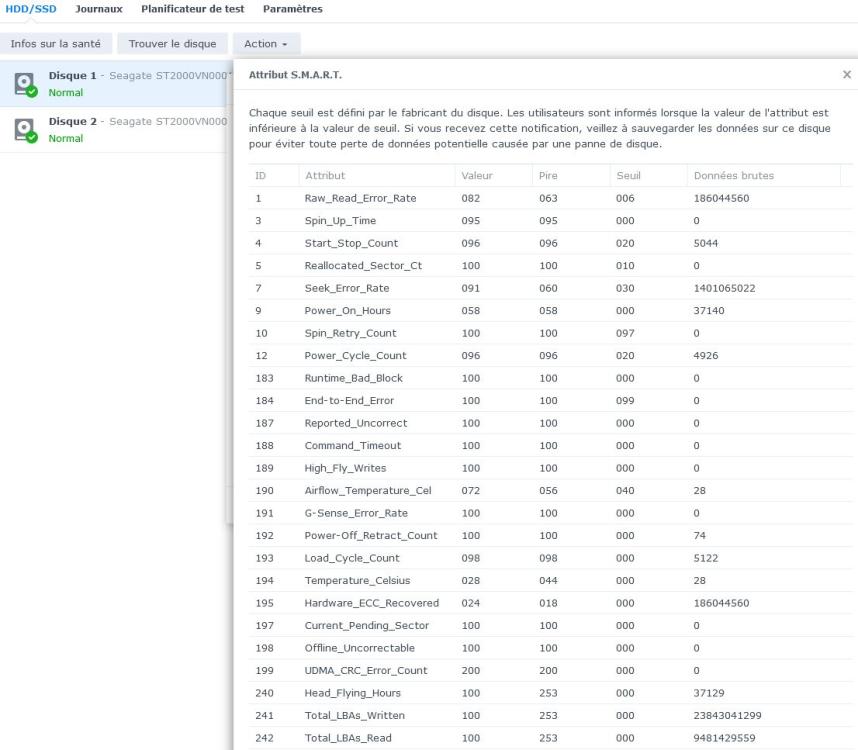Click the Temperature_Celsius attribute row
Image resolution: width=858 pixels, height=750 pixels.
[x=357, y=581]
